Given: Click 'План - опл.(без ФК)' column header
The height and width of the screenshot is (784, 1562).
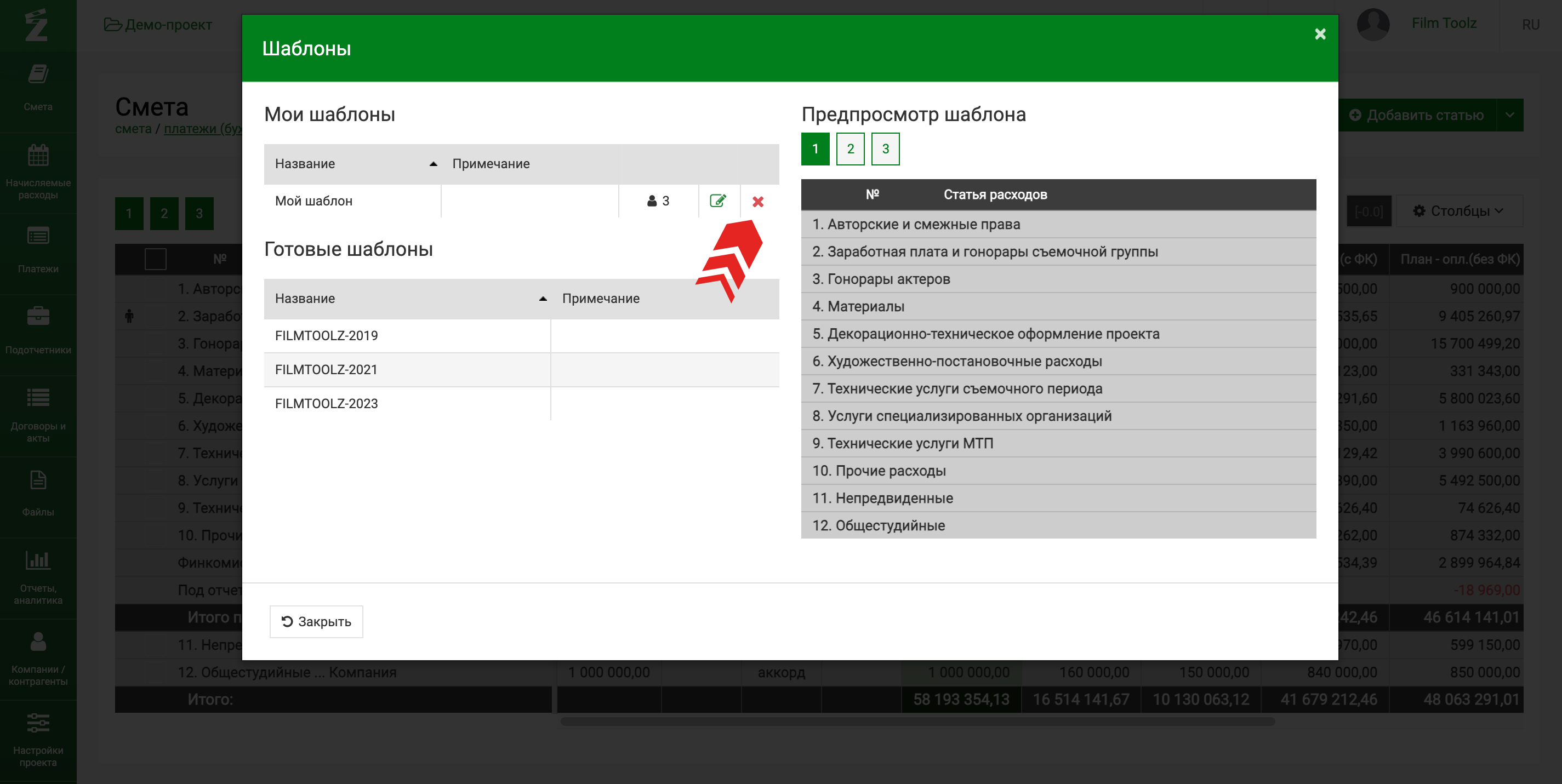Looking at the screenshot, I should tap(1460, 259).
